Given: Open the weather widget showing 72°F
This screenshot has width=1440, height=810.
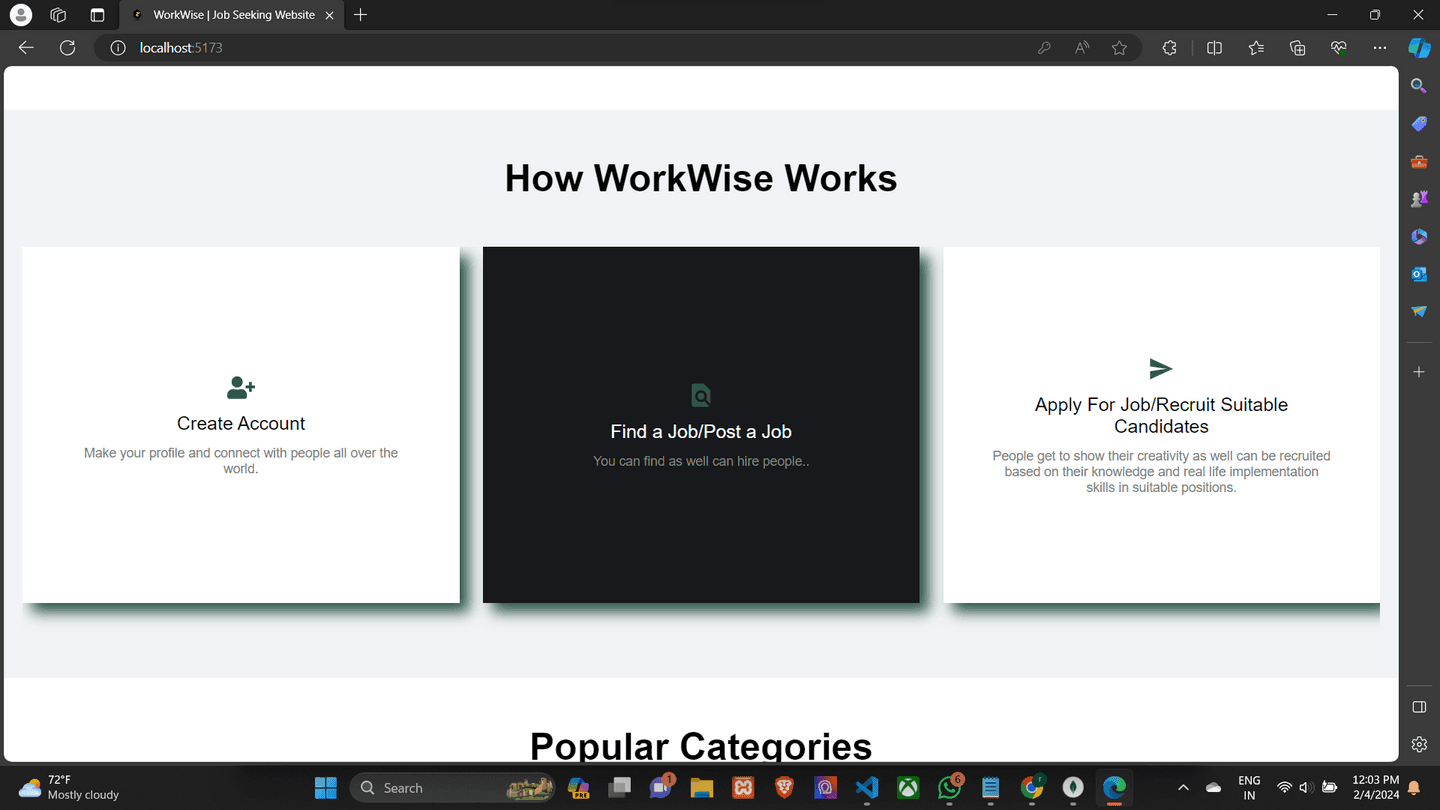Looking at the screenshot, I should point(68,787).
